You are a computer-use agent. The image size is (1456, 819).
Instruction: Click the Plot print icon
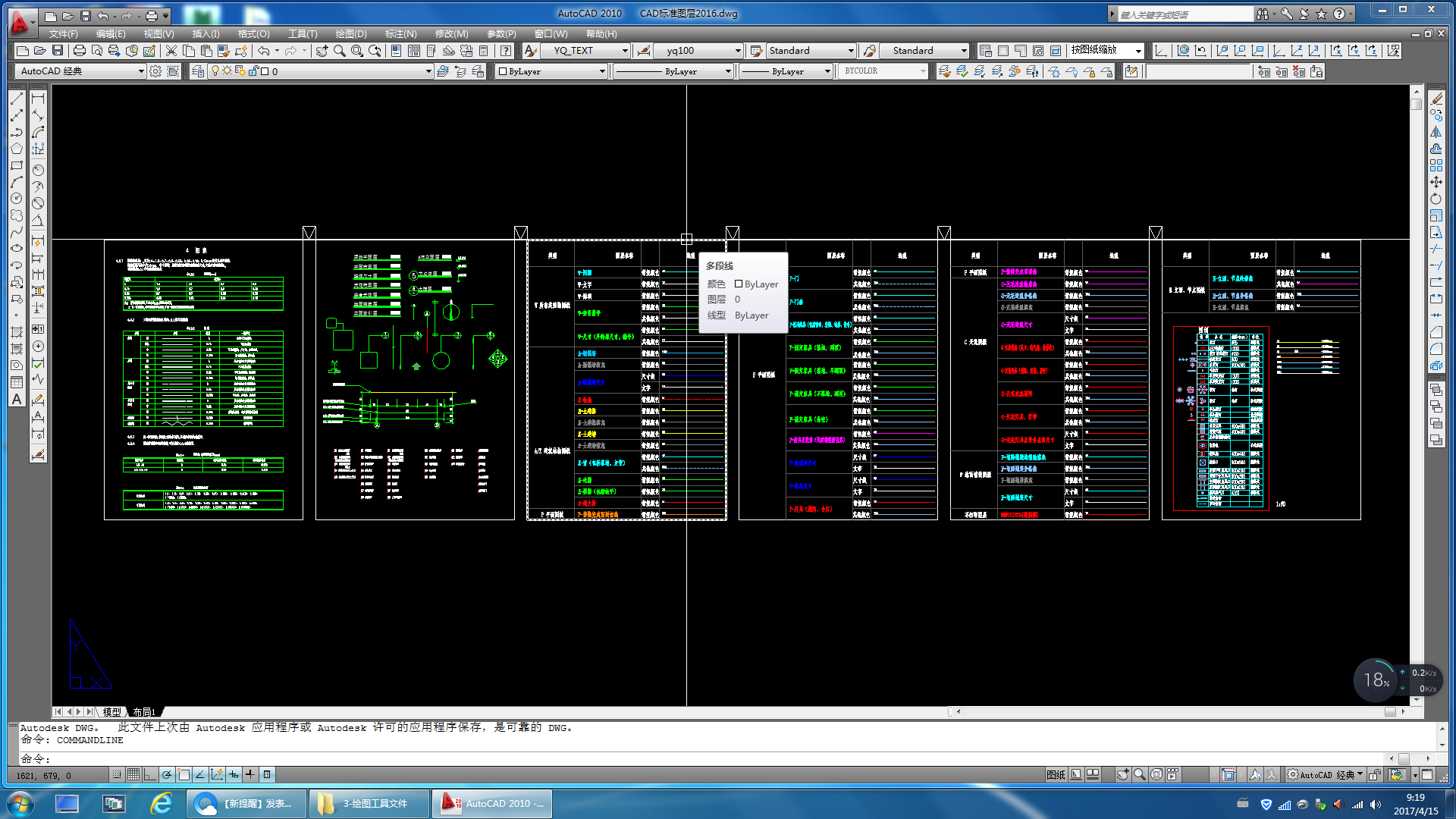pyautogui.click(x=79, y=51)
